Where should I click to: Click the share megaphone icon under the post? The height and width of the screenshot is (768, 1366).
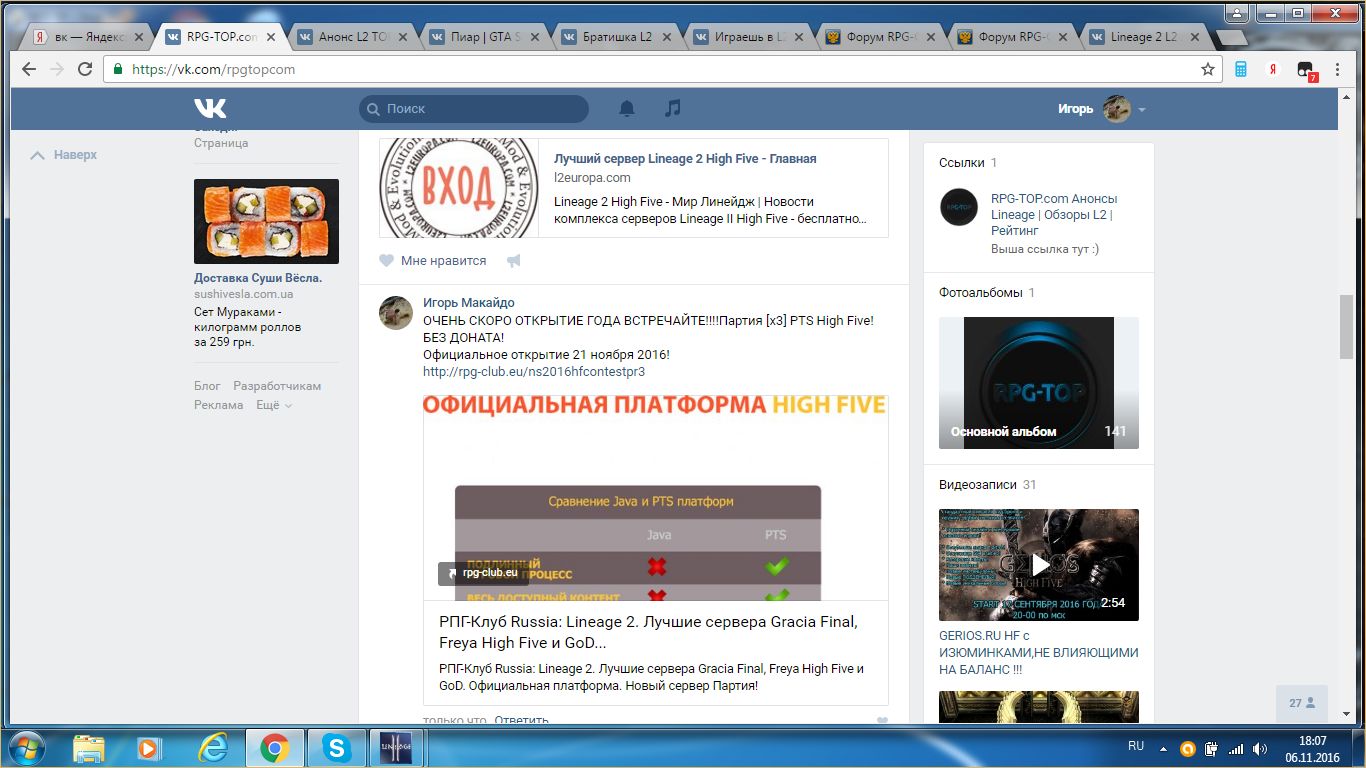pyautogui.click(x=513, y=261)
